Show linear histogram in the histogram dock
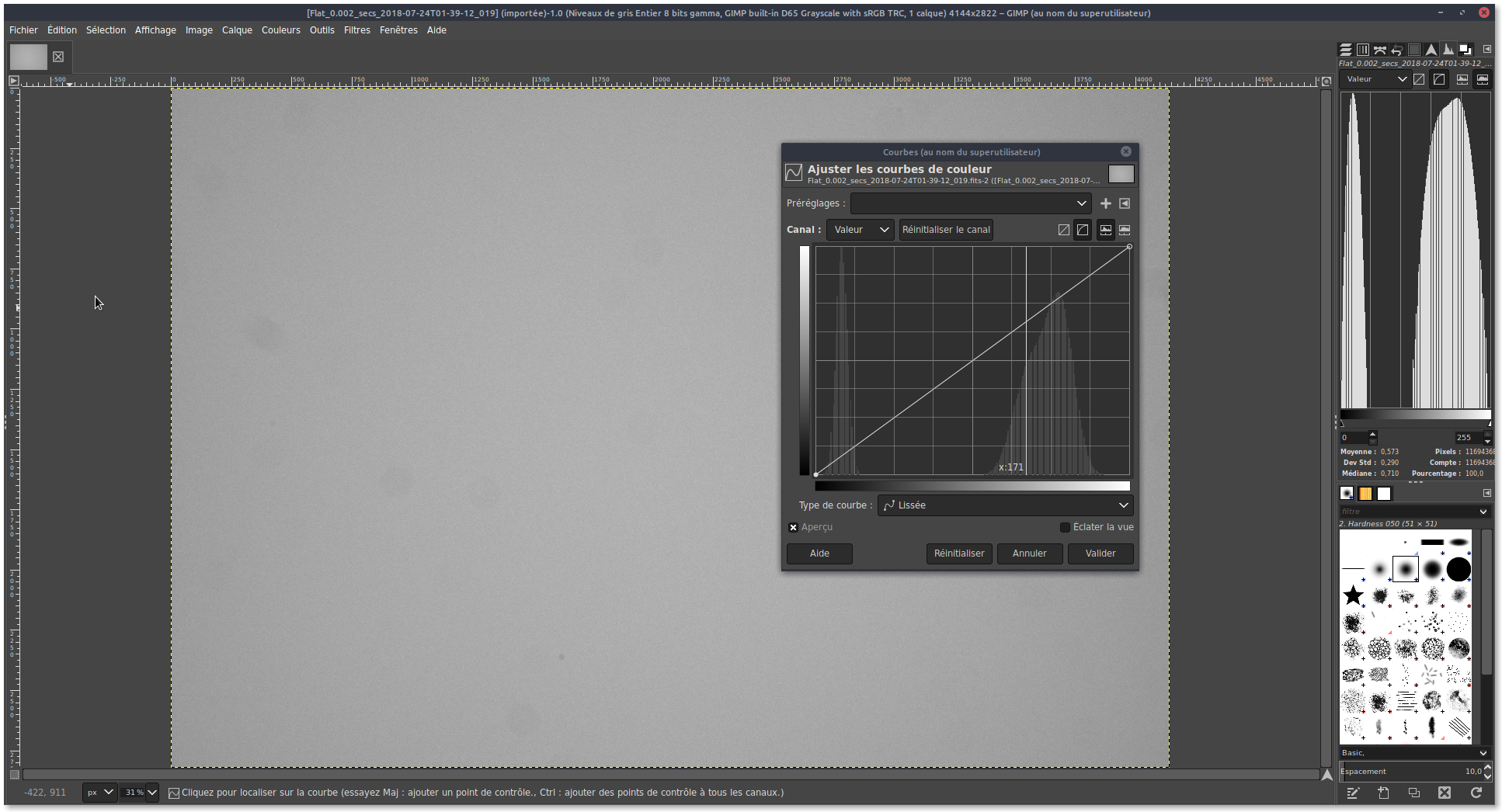 pos(1462,79)
